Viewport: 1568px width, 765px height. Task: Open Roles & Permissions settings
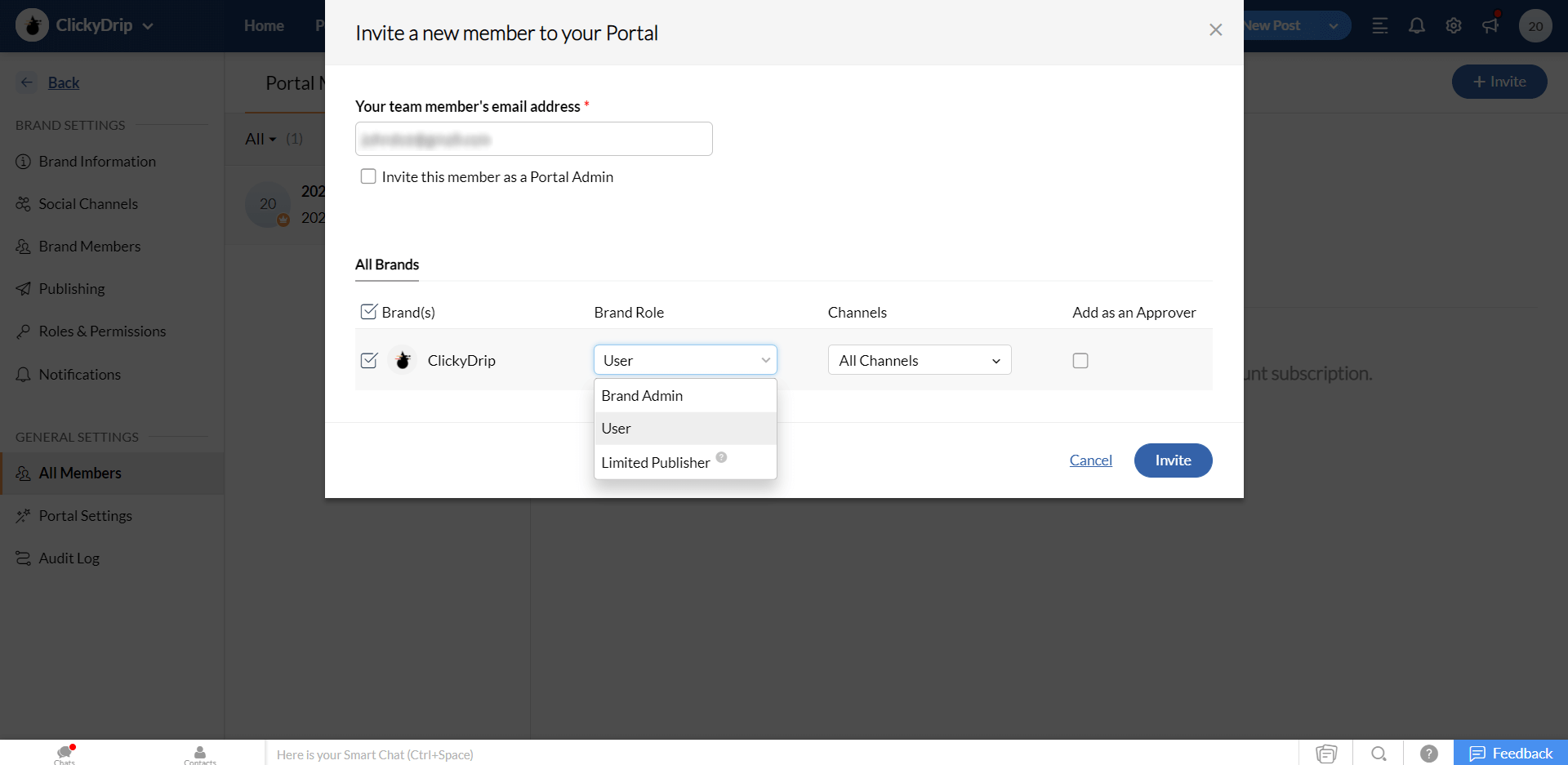[102, 331]
